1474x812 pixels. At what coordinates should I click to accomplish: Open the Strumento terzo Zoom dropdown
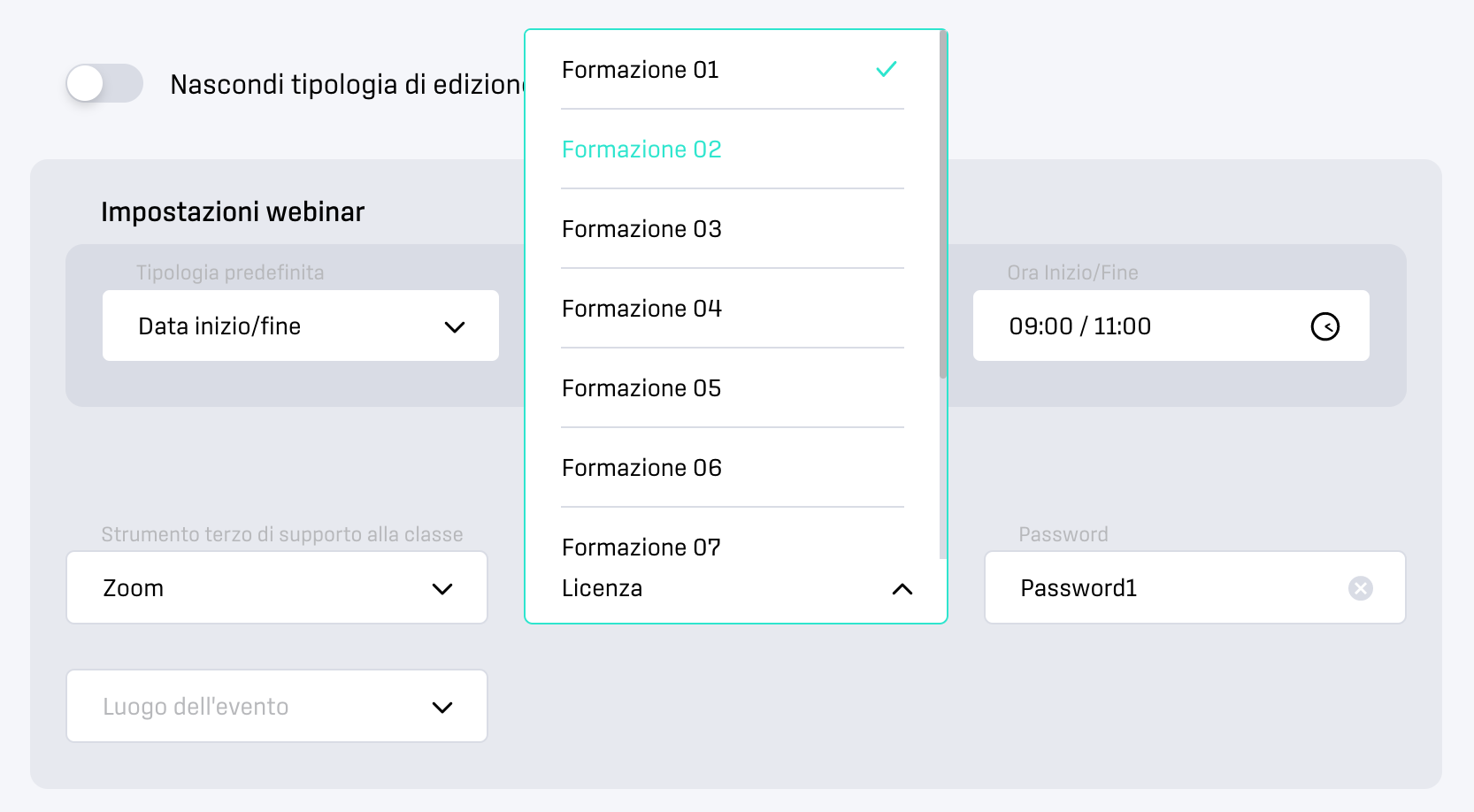pyautogui.click(x=277, y=587)
